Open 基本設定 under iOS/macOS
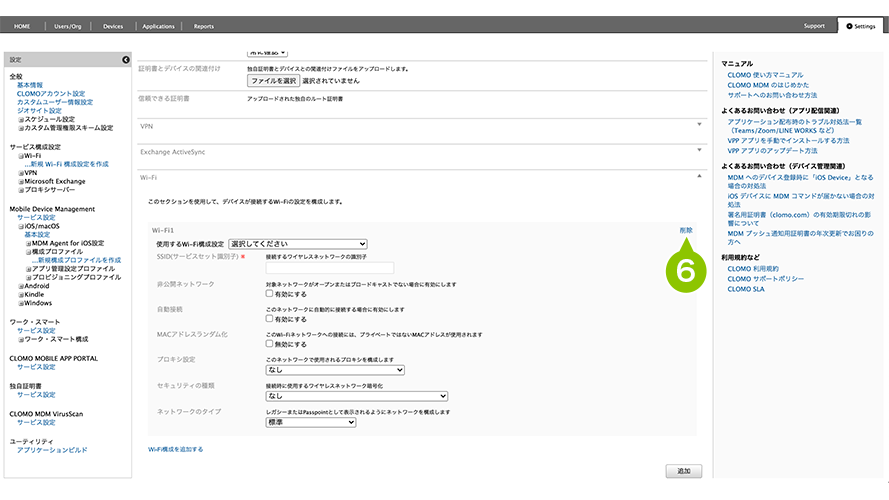The image size is (889, 500). 37,235
